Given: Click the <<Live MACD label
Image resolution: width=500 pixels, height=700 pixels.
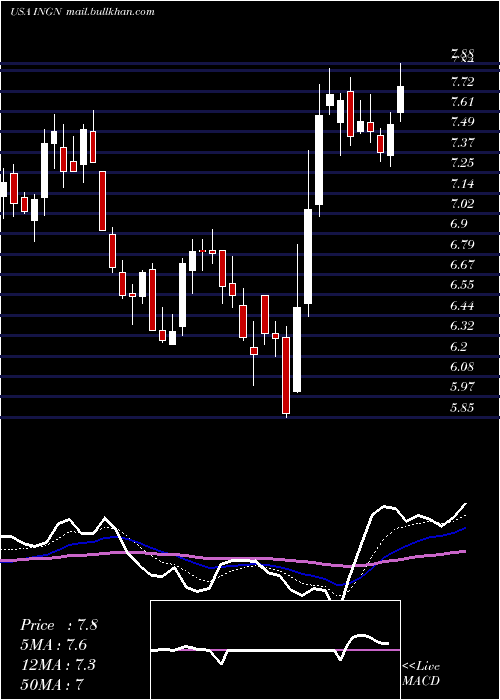Looking at the screenshot, I should point(421,673).
